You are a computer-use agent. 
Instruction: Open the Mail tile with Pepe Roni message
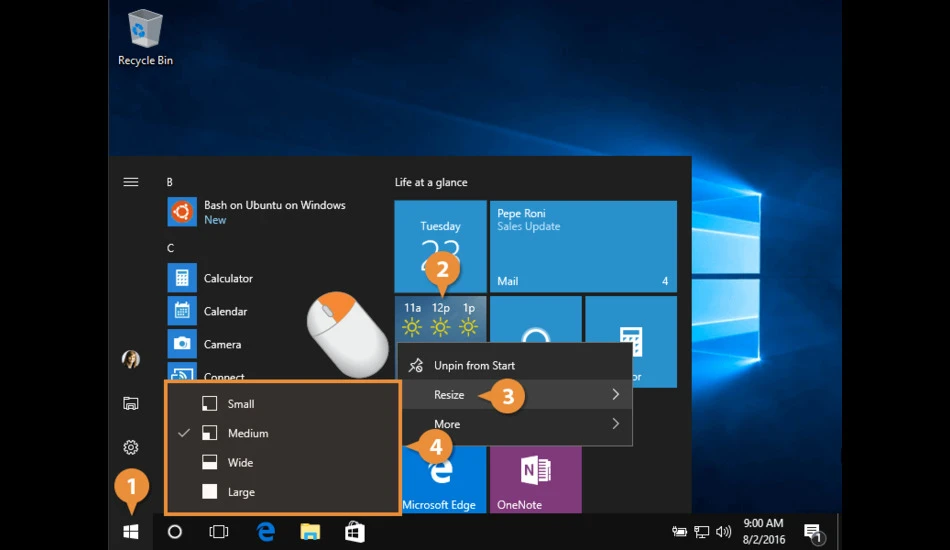[583, 247]
